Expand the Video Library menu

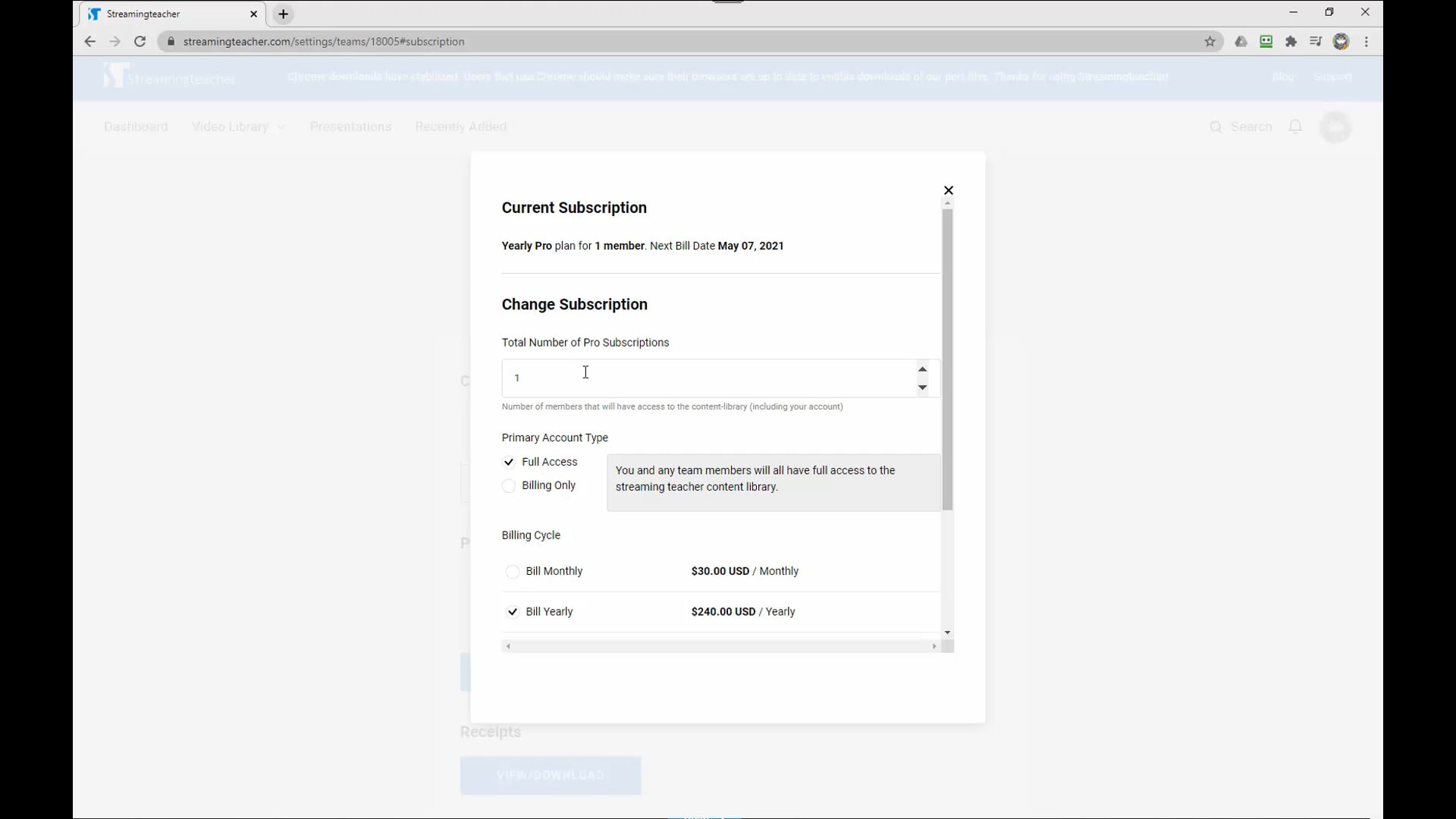coord(238,127)
